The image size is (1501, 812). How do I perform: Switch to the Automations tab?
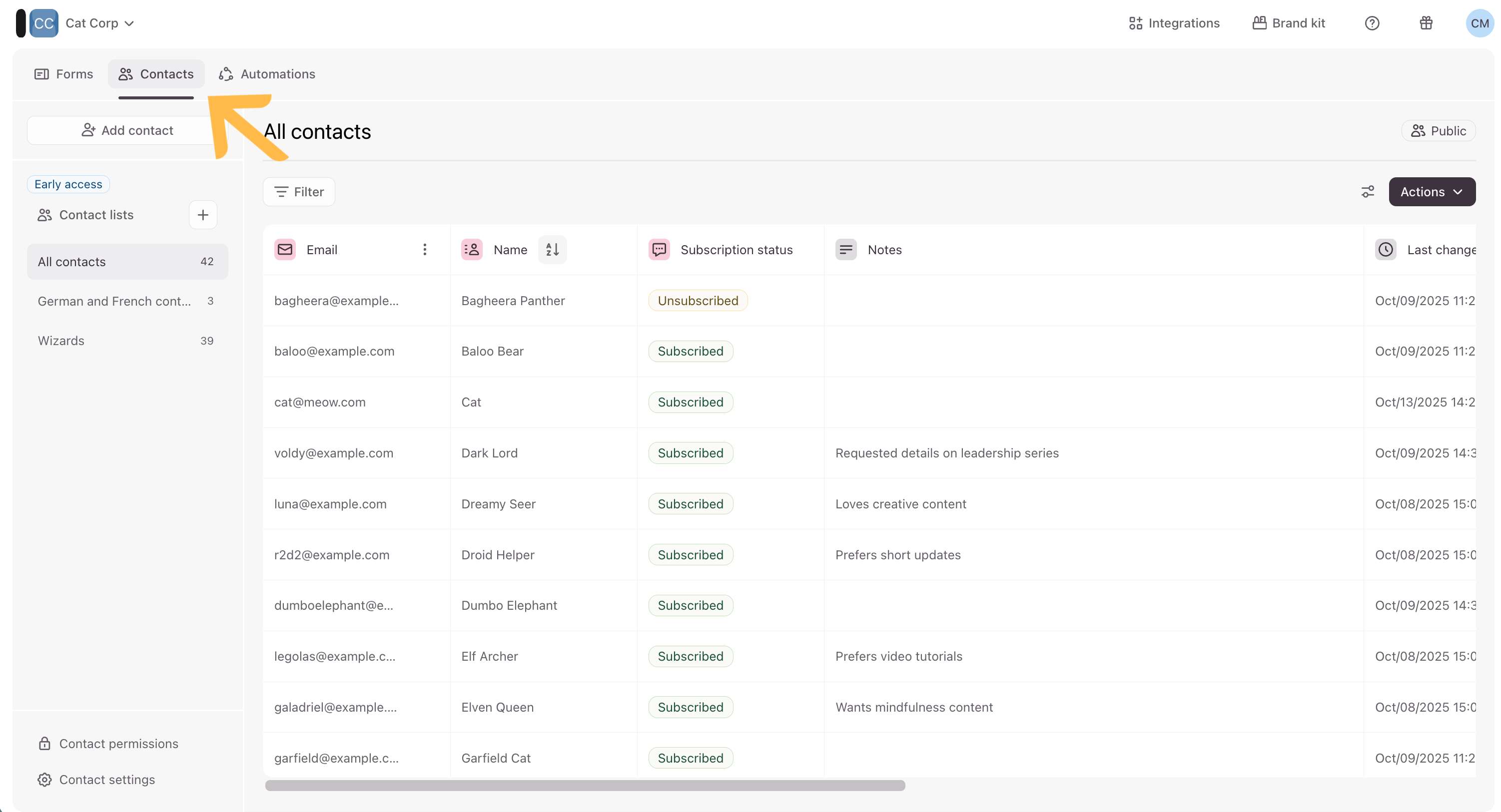tap(267, 74)
